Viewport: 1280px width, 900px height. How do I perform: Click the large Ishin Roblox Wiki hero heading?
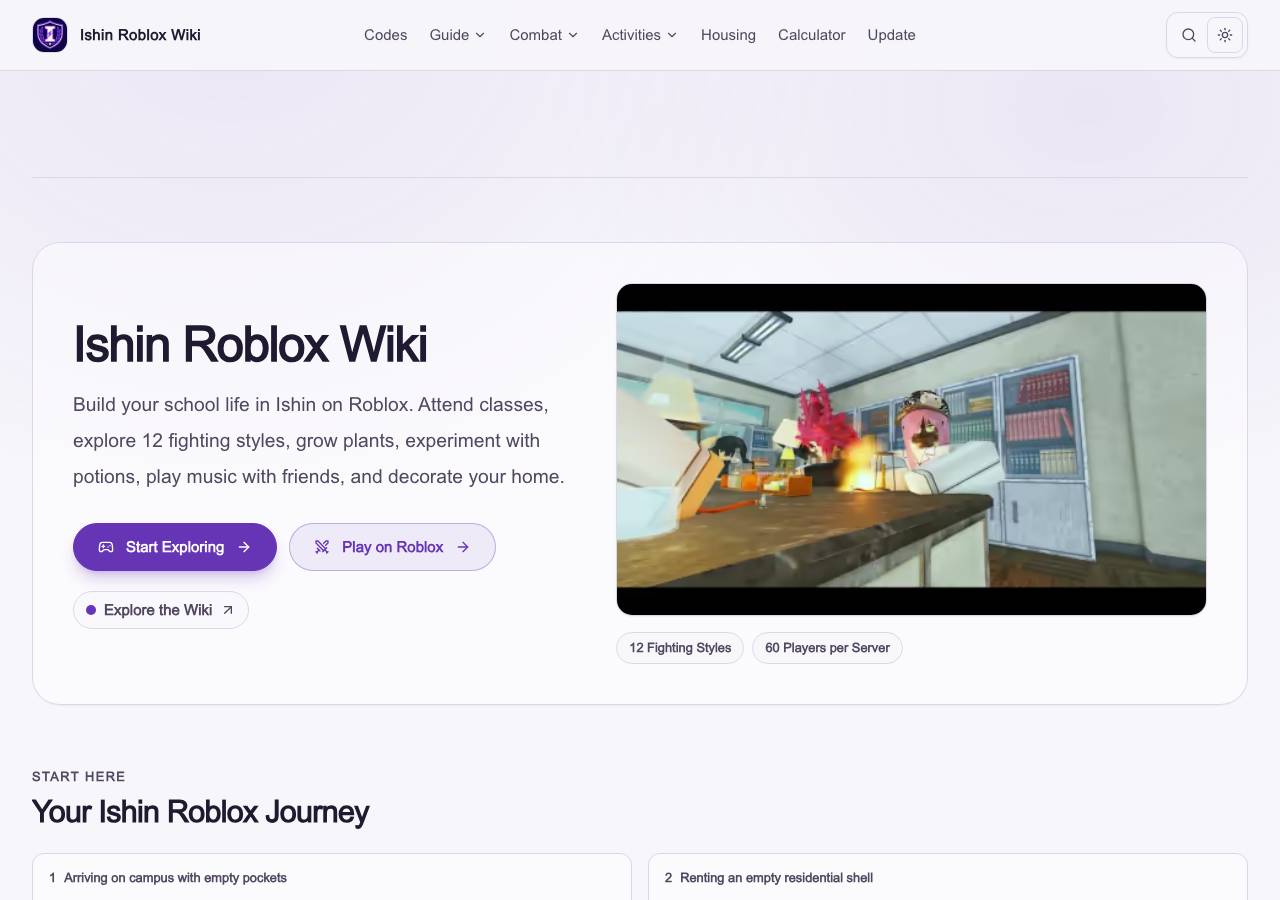(250, 344)
